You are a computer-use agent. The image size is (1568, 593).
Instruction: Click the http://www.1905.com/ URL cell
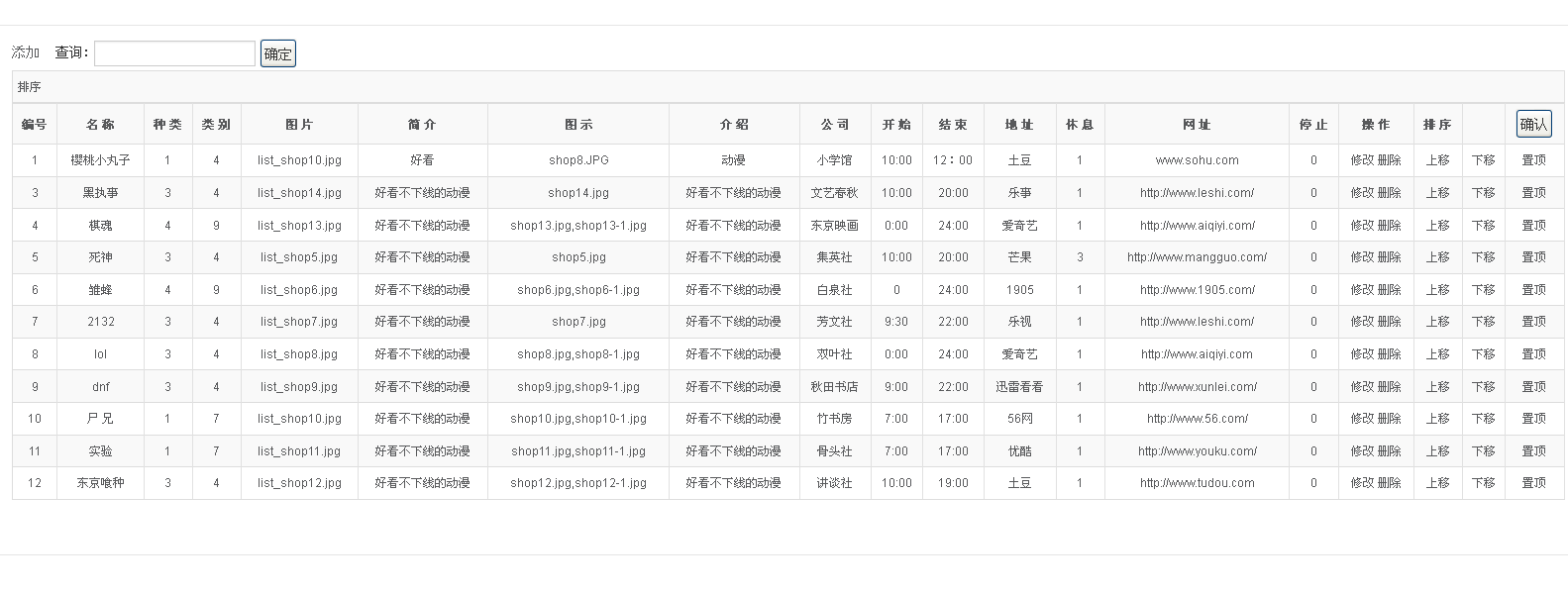coord(1197,290)
